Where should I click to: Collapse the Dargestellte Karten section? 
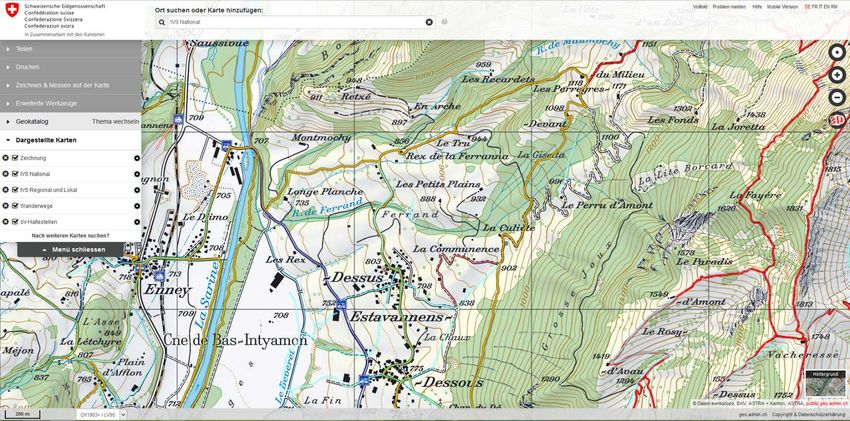(x=45, y=140)
